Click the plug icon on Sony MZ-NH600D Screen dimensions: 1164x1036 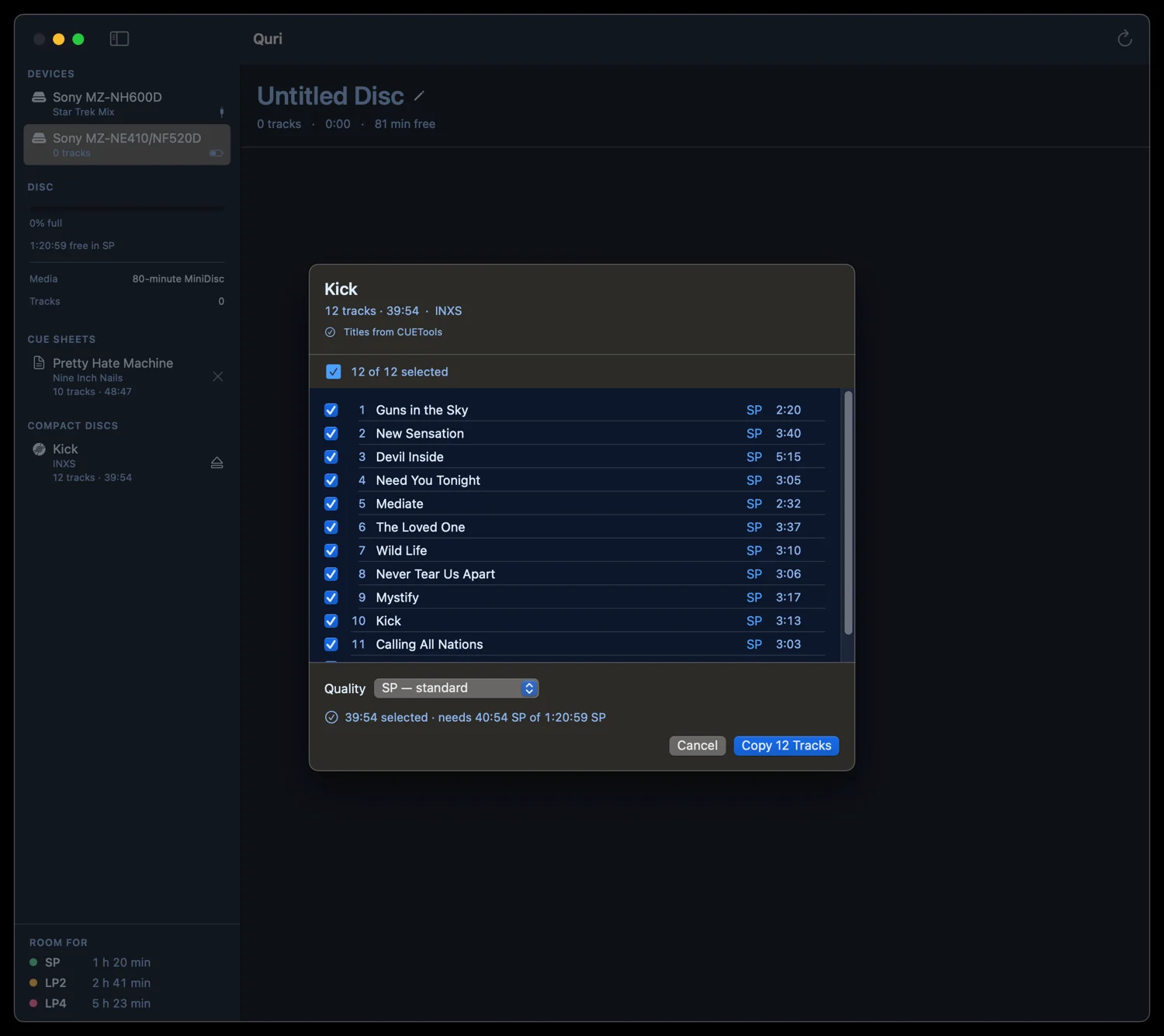(222, 112)
